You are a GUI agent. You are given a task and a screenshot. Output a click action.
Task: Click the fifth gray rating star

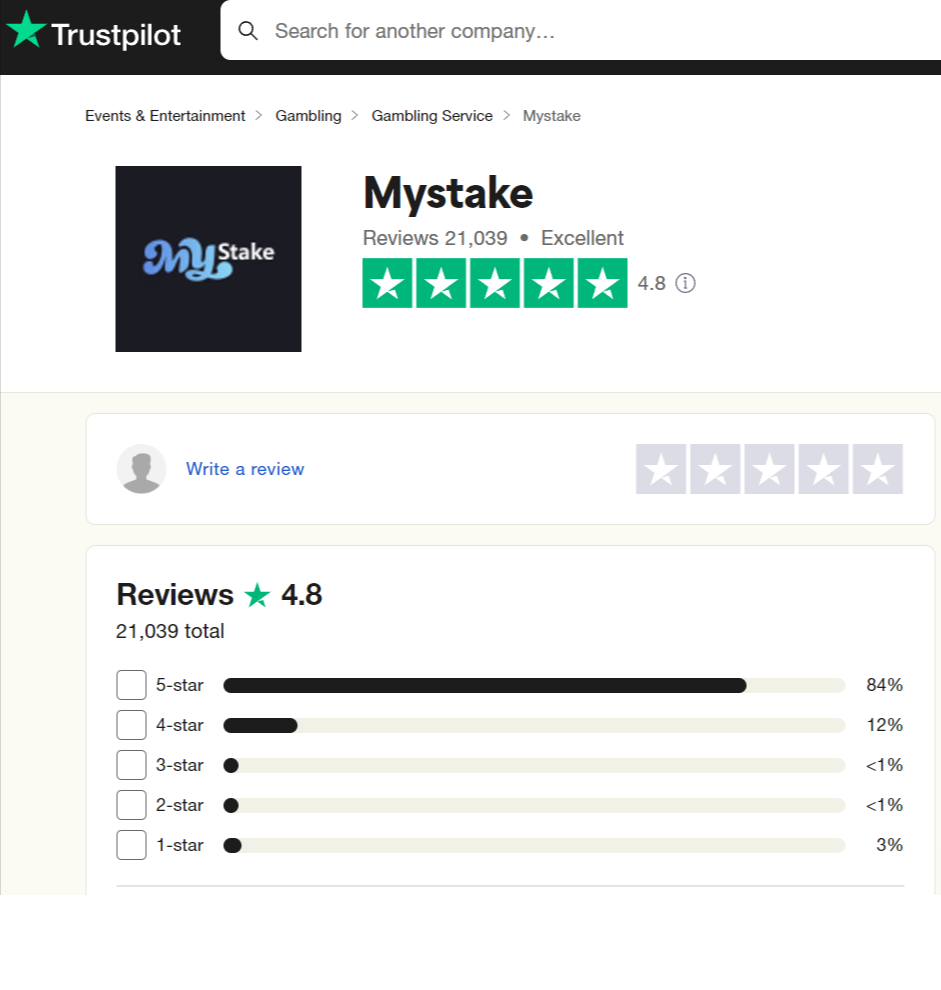[x=877, y=468]
